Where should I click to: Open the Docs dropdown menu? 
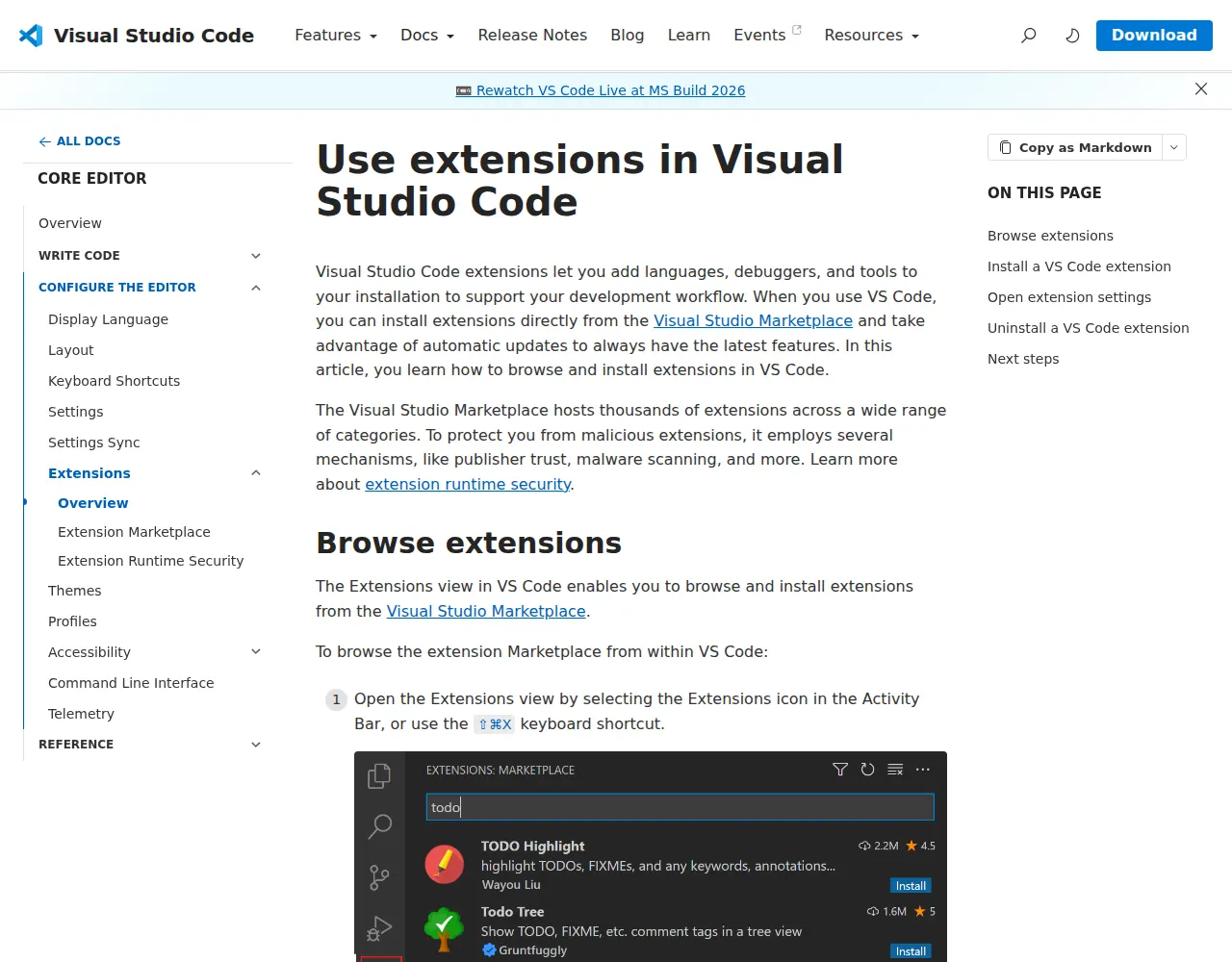point(427,36)
